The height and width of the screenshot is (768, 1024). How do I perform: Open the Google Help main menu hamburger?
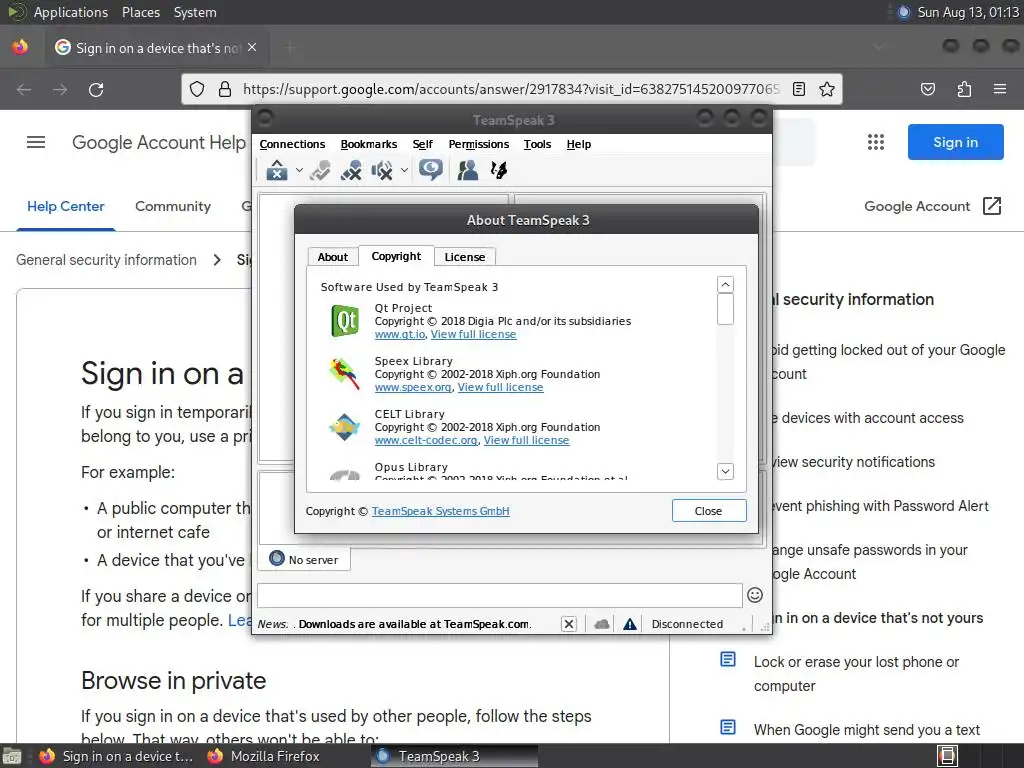[36, 142]
